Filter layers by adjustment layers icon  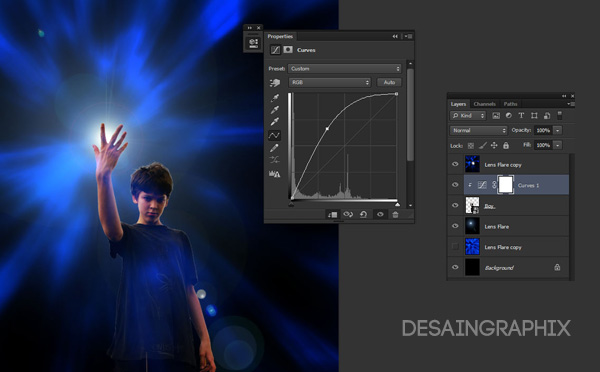pyautogui.click(x=509, y=115)
